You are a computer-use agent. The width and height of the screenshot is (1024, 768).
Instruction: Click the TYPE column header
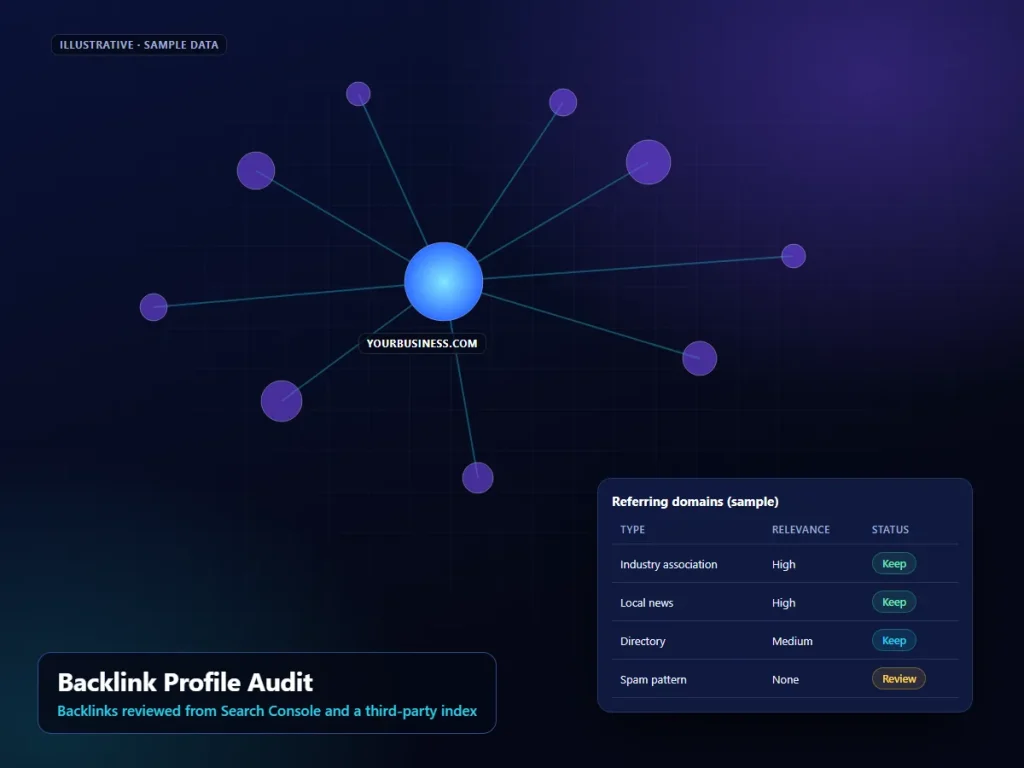pyautogui.click(x=632, y=530)
